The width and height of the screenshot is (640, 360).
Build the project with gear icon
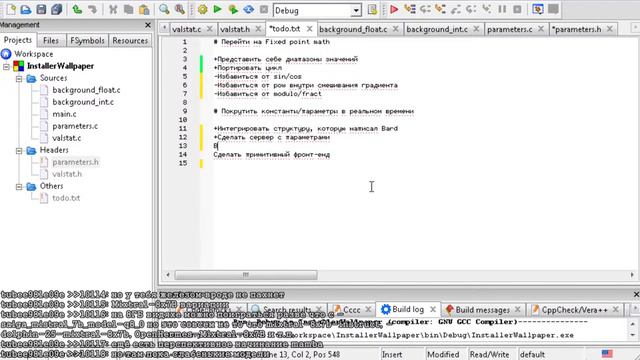tap(202, 9)
